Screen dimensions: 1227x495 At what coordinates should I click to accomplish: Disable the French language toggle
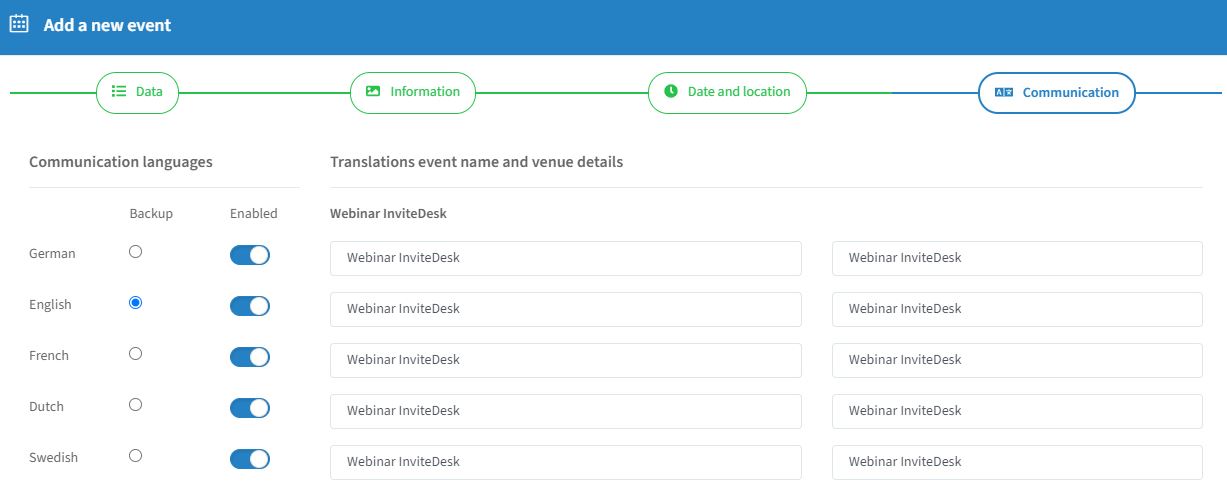(x=250, y=357)
